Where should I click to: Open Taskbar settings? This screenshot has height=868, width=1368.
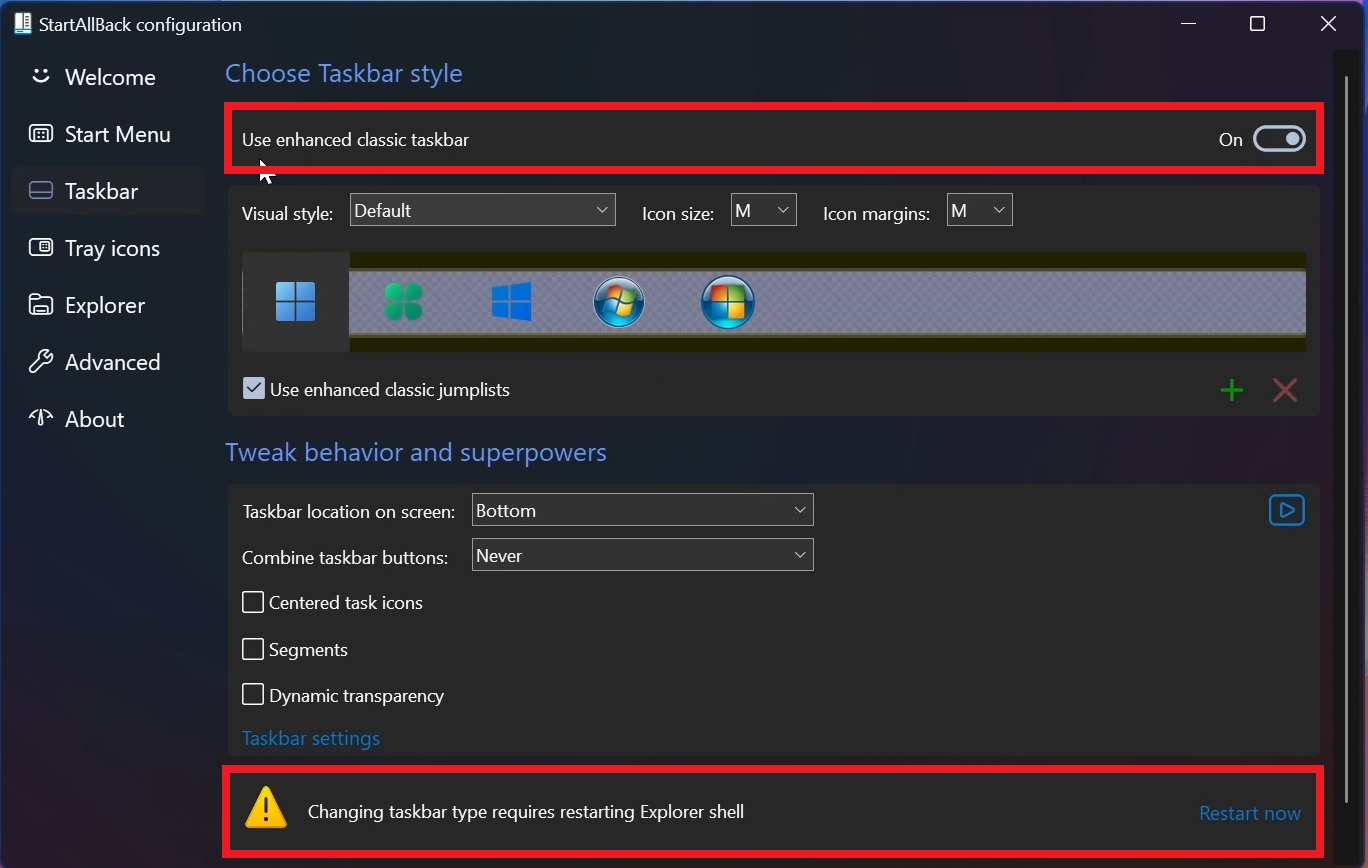[311, 738]
